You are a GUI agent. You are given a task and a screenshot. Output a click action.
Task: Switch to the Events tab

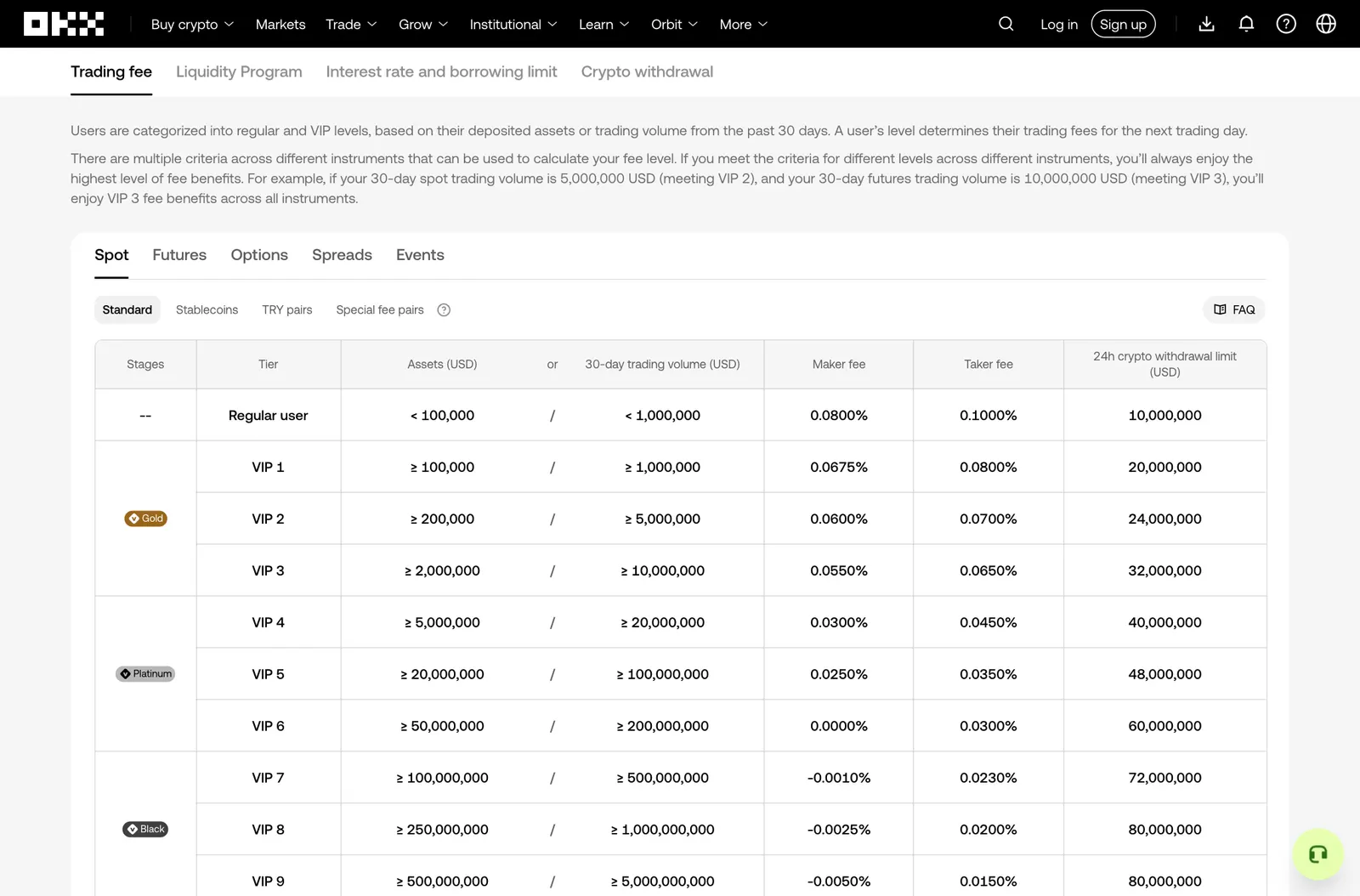[x=420, y=255]
